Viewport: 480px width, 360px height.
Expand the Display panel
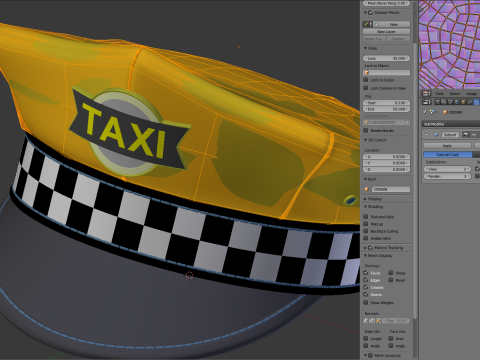click(365, 199)
